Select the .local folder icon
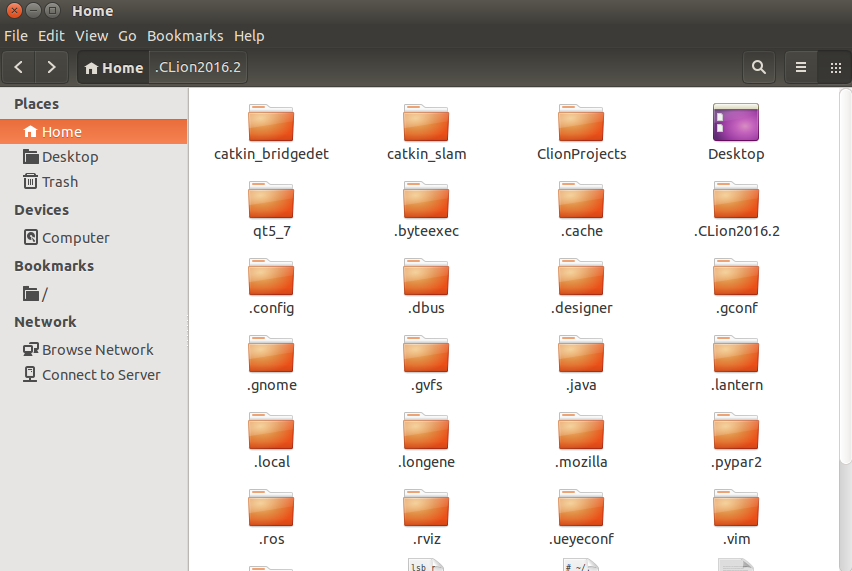 [271, 431]
